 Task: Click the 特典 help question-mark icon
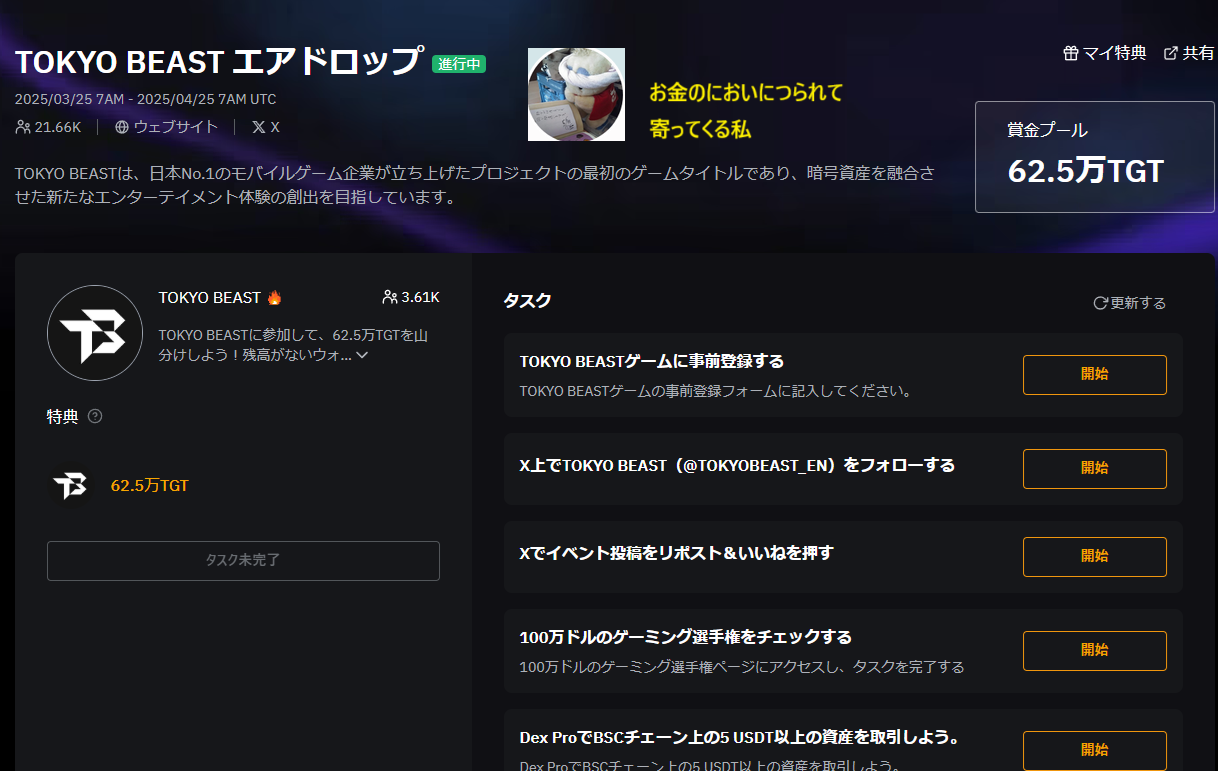click(95, 416)
